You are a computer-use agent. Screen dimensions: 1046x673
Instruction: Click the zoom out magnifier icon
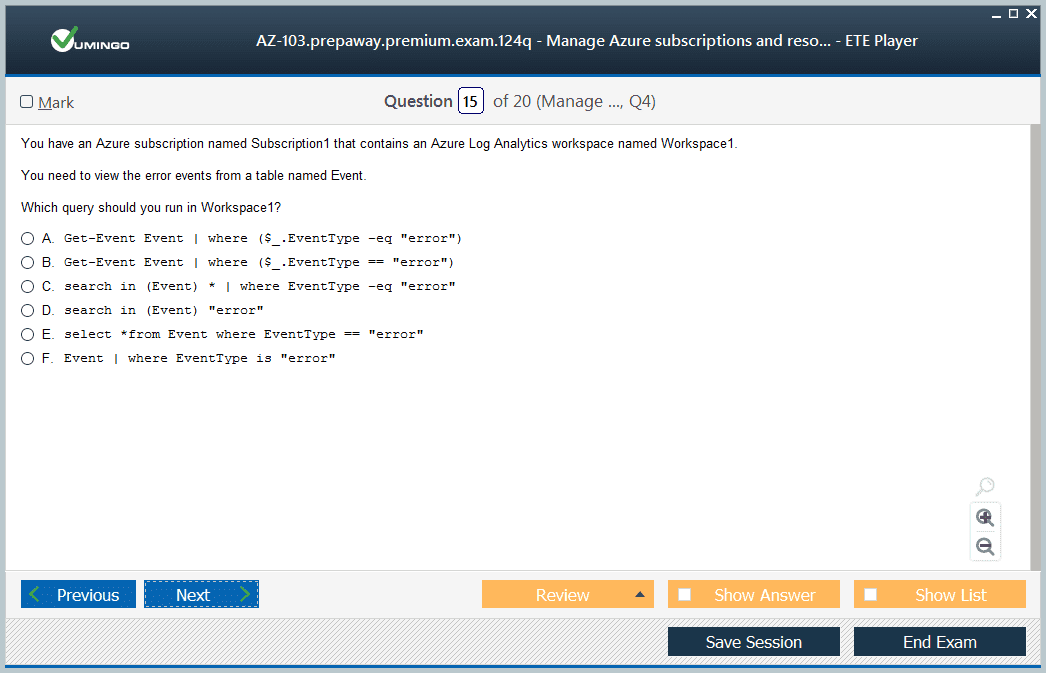[x=985, y=547]
